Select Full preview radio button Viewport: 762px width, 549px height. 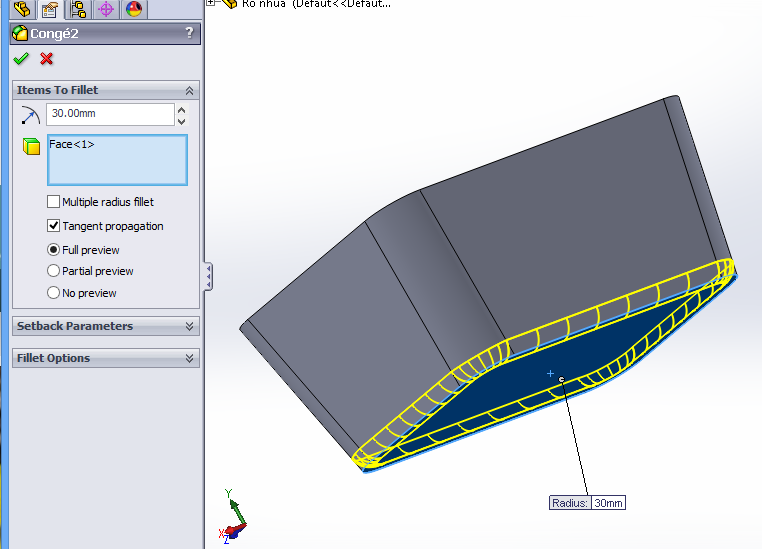[54, 250]
